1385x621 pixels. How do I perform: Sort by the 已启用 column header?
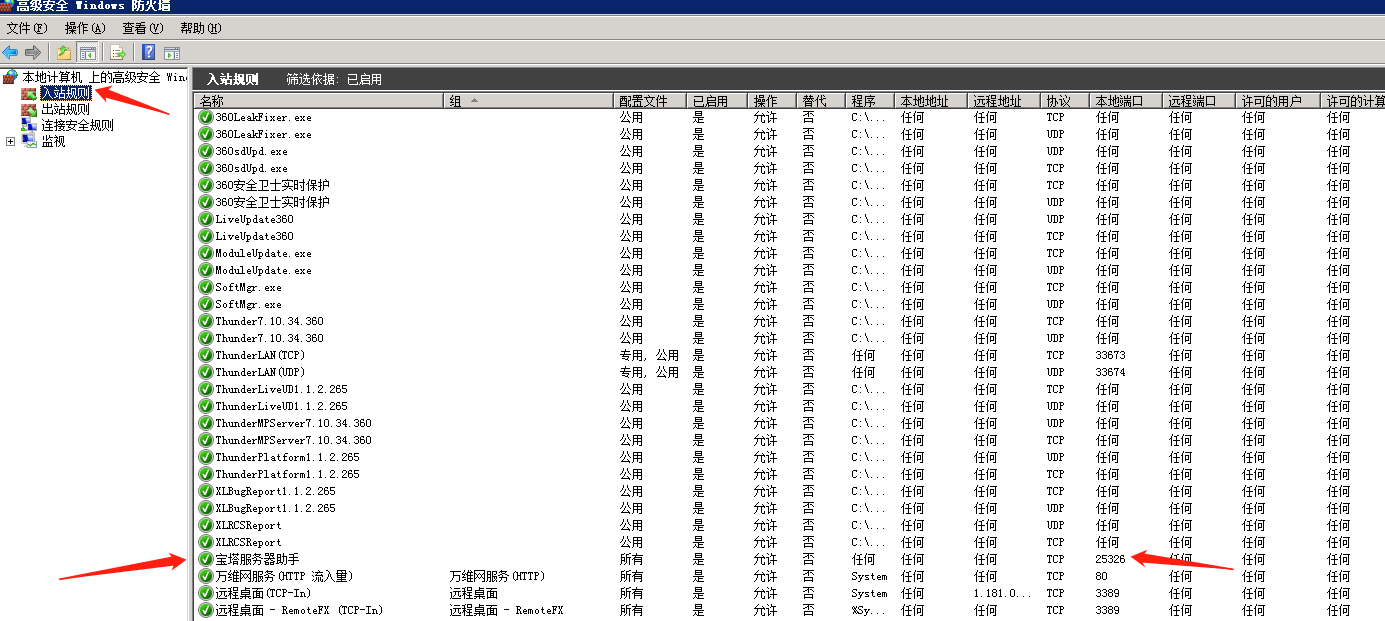pos(716,101)
